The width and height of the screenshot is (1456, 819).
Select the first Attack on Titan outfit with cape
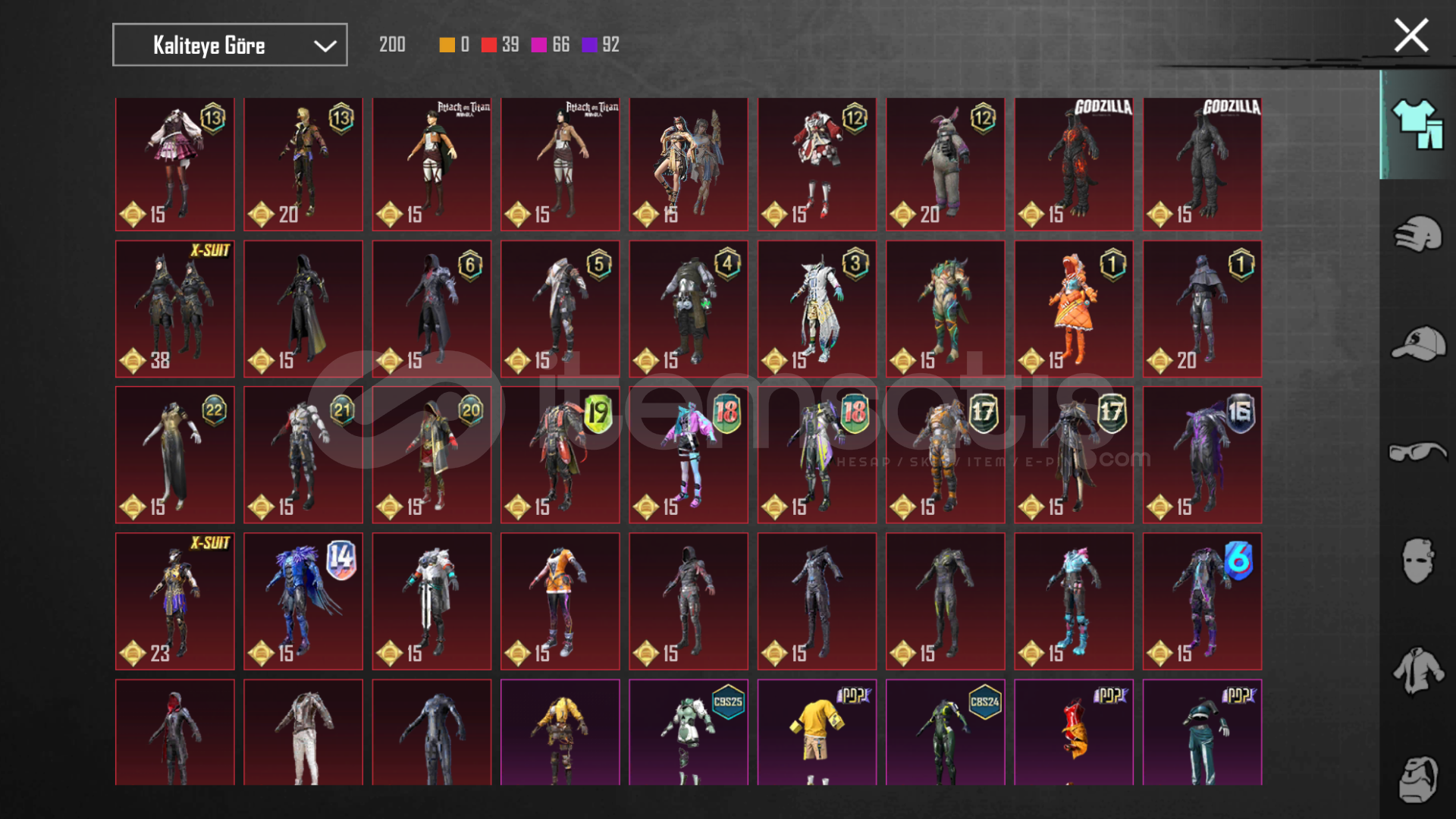431,164
